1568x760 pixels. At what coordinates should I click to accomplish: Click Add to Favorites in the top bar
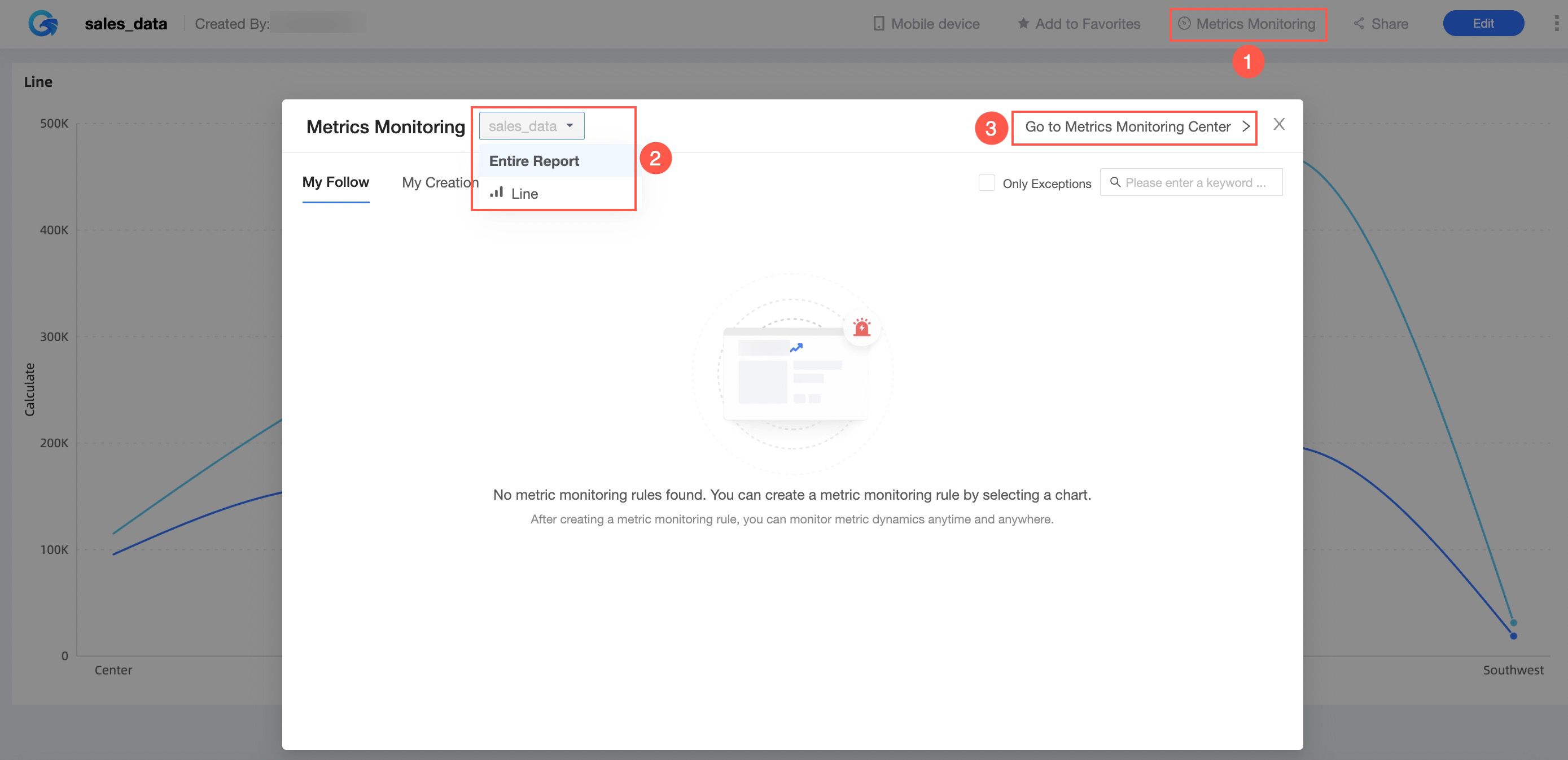[1088, 23]
